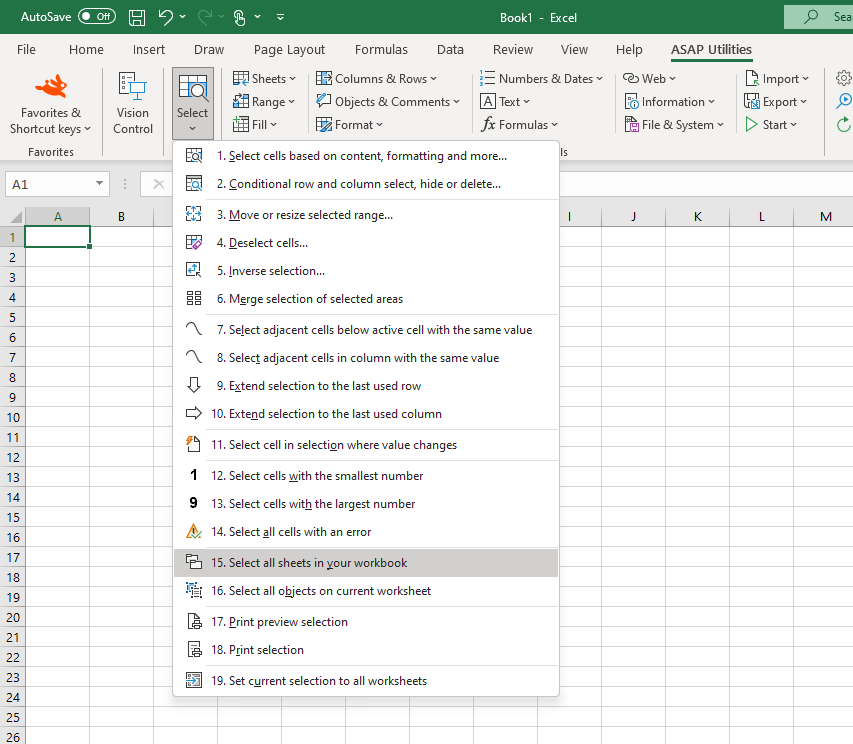Switch to the Formulas ribbon tab
853x744 pixels.
381,50
